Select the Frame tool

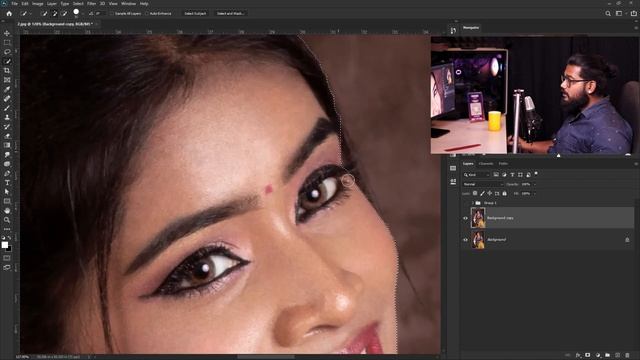point(7,80)
